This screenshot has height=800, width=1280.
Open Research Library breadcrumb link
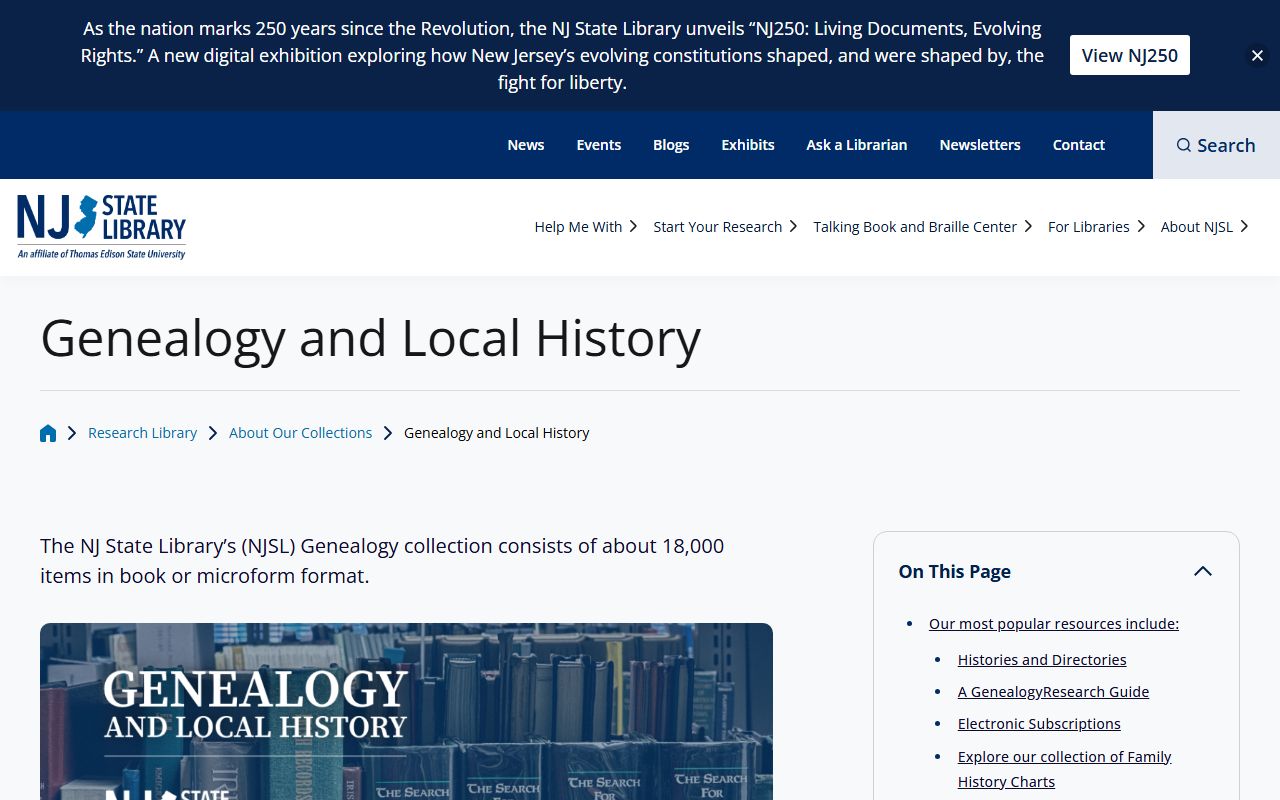pos(142,433)
